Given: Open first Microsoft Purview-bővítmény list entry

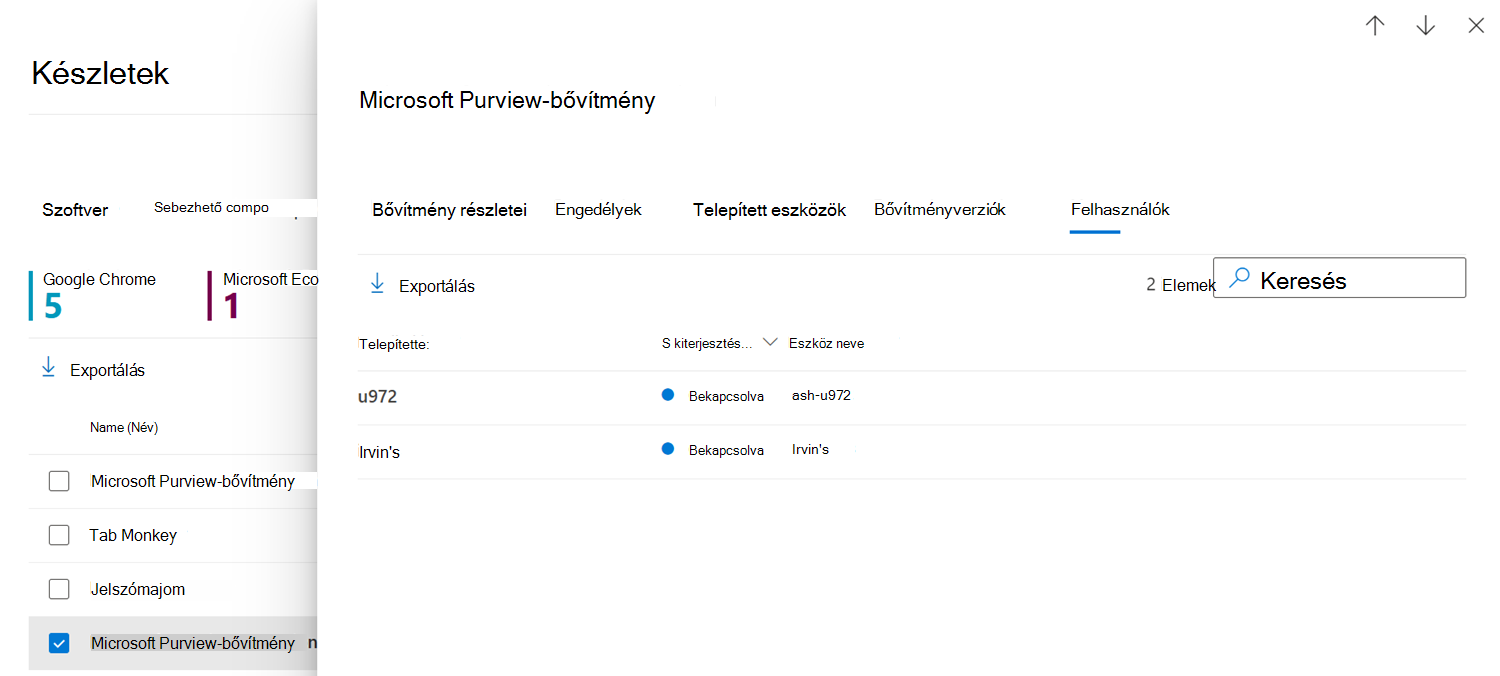Looking at the screenshot, I should click(x=193, y=481).
